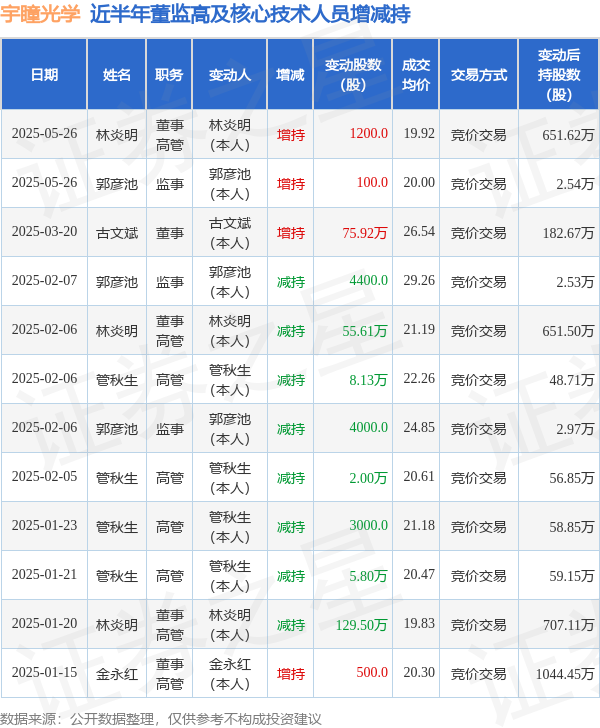The height and width of the screenshot is (728, 600).
Task: Click the date 2025-02-05
Action: pos(44,476)
